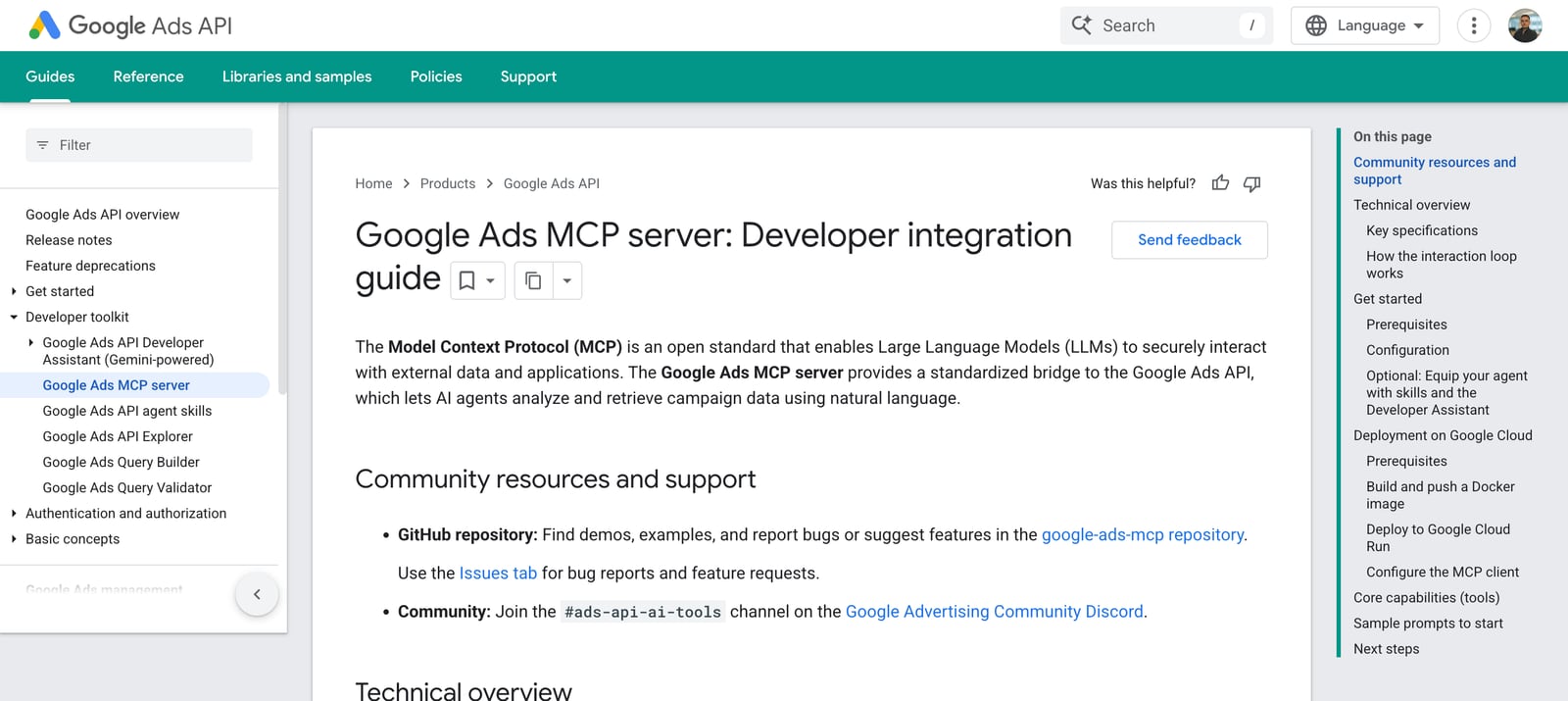Jump to Core capabilities (tools)
The width and height of the screenshot is (1568, 701).
pos(1427,598)
